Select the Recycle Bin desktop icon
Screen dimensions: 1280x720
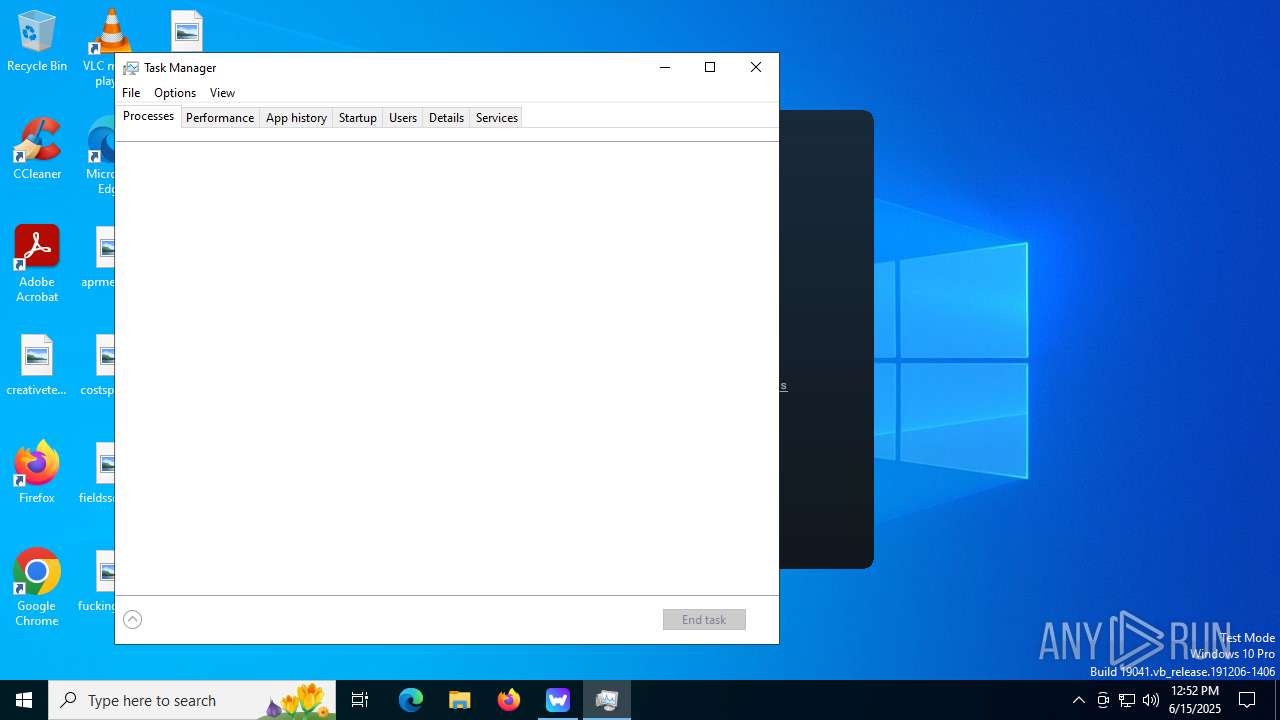click(x=37, y=42)
